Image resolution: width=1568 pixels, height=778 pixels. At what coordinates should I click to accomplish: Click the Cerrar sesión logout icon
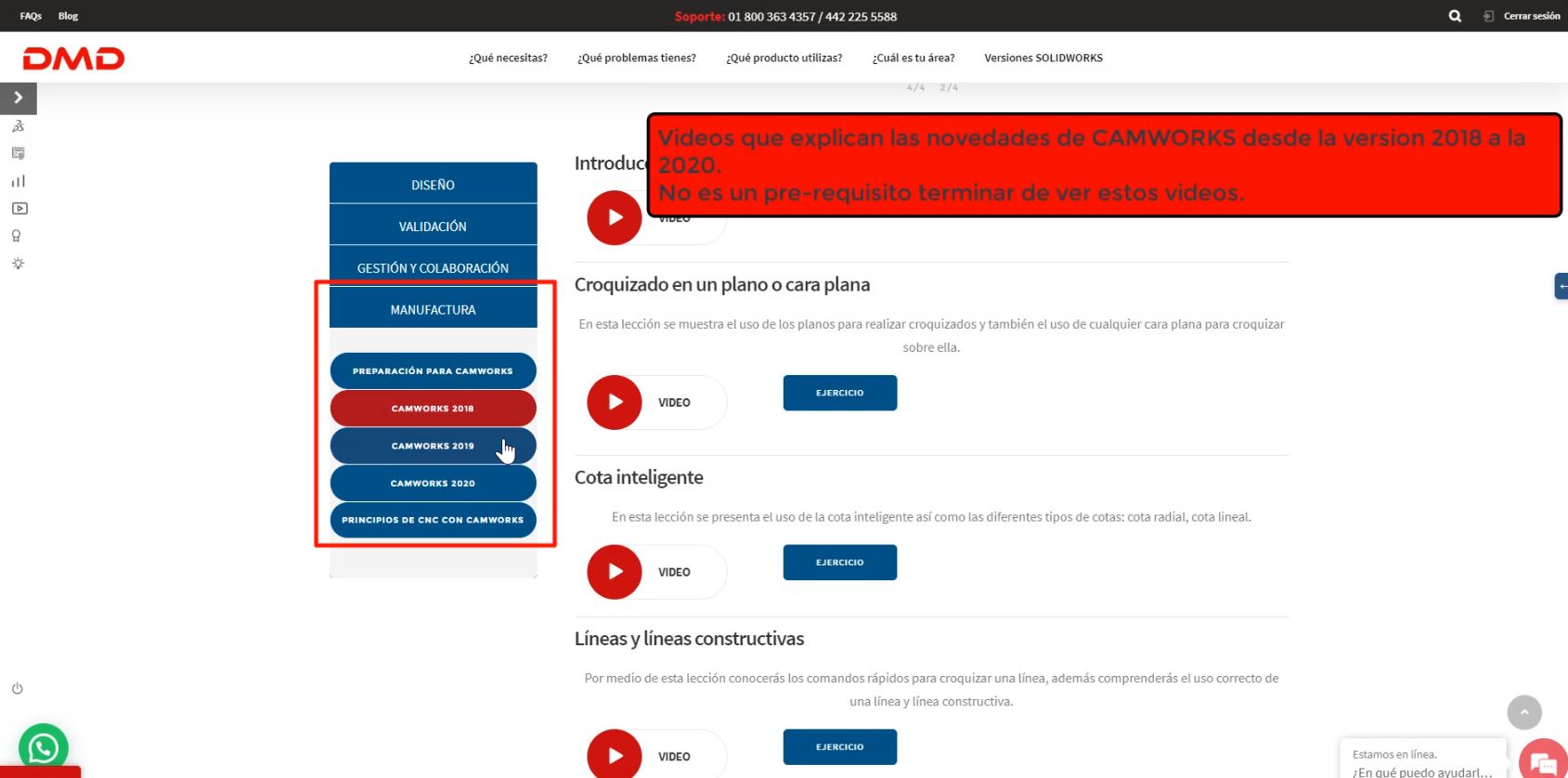pyautogui.click(x=1488, y=16)
